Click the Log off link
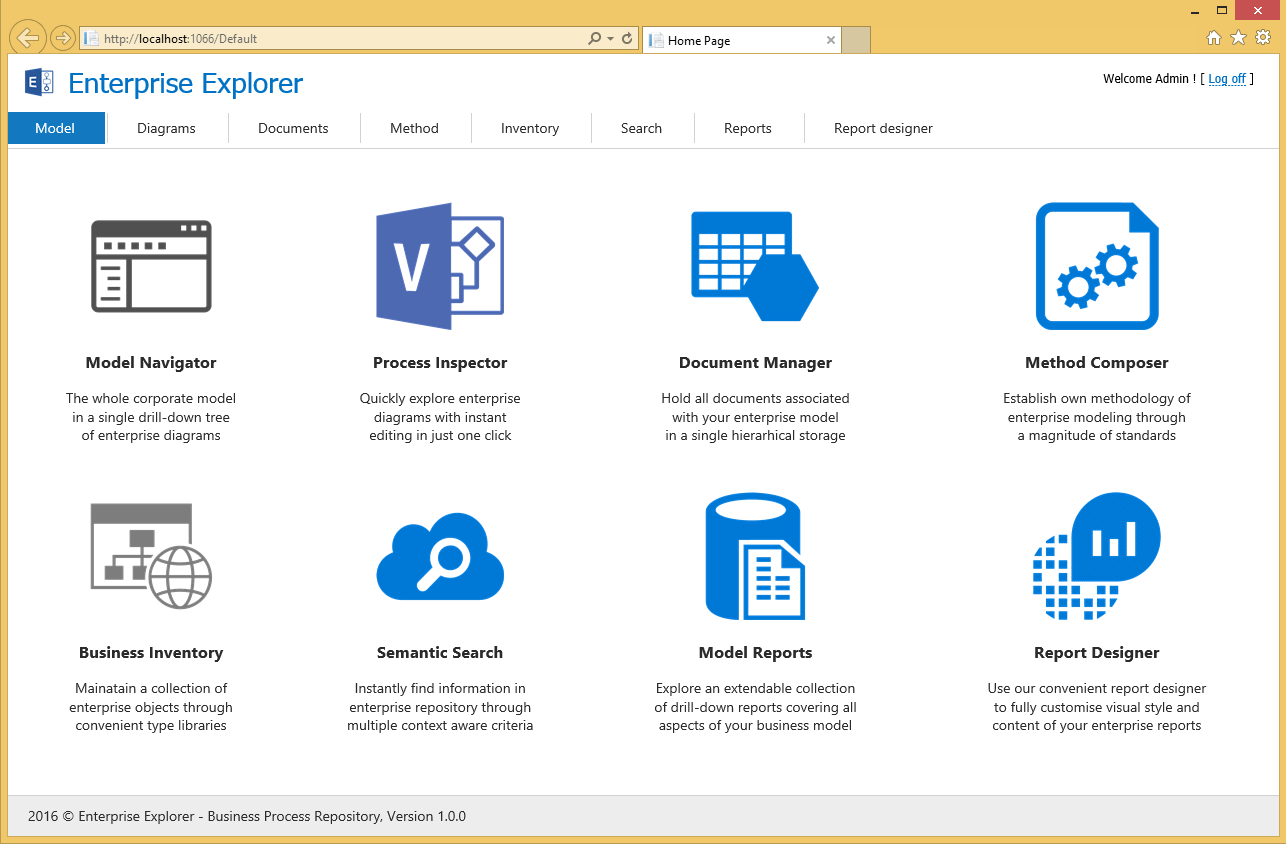1286x844 pixels. pos(1227,79)
